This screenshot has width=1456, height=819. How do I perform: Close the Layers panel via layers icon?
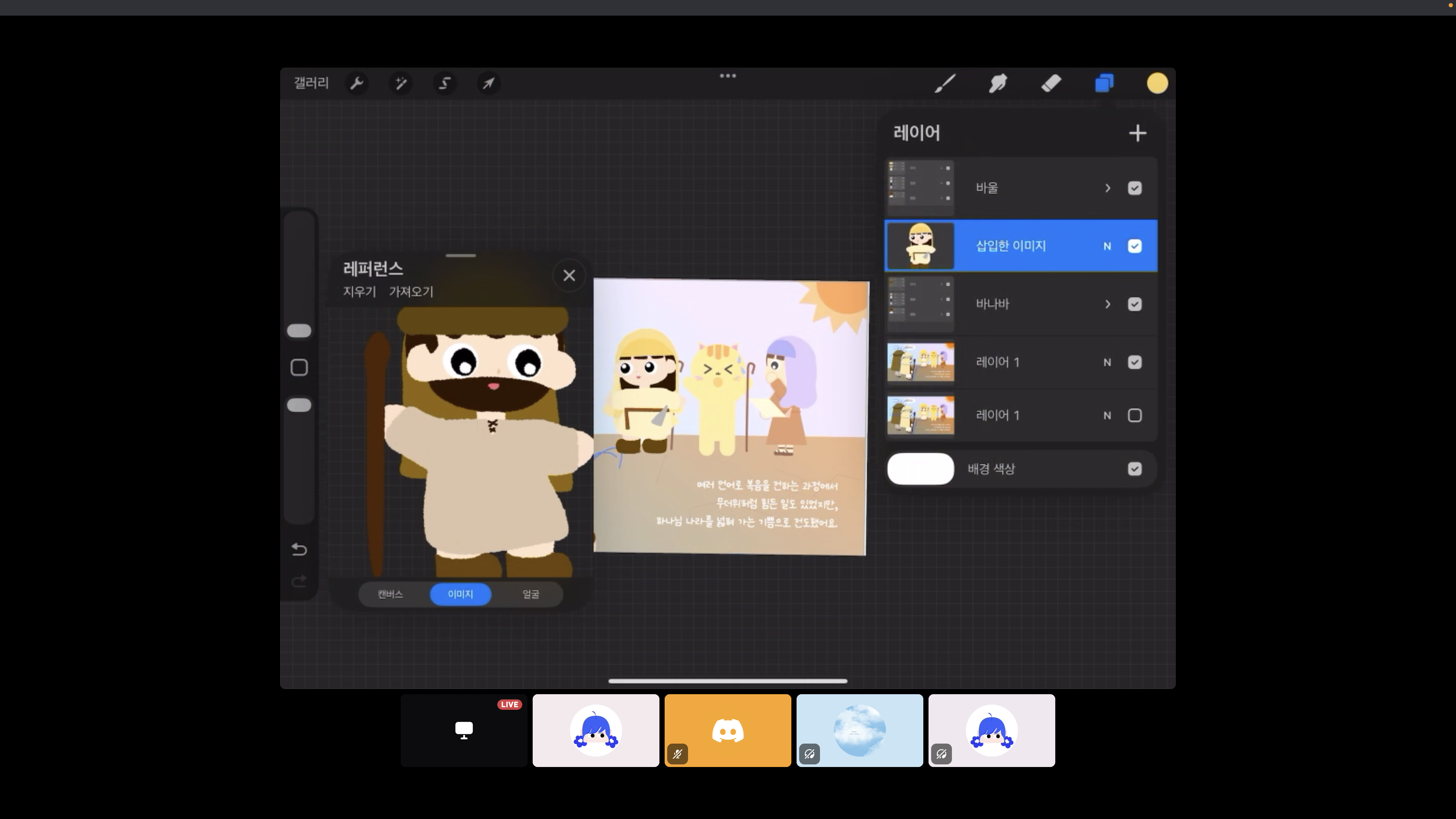point(1104,84)
